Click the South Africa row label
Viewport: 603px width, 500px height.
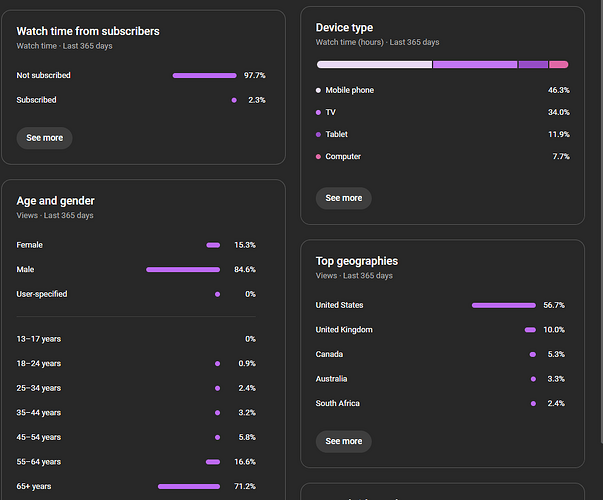(x=338, y=404)
